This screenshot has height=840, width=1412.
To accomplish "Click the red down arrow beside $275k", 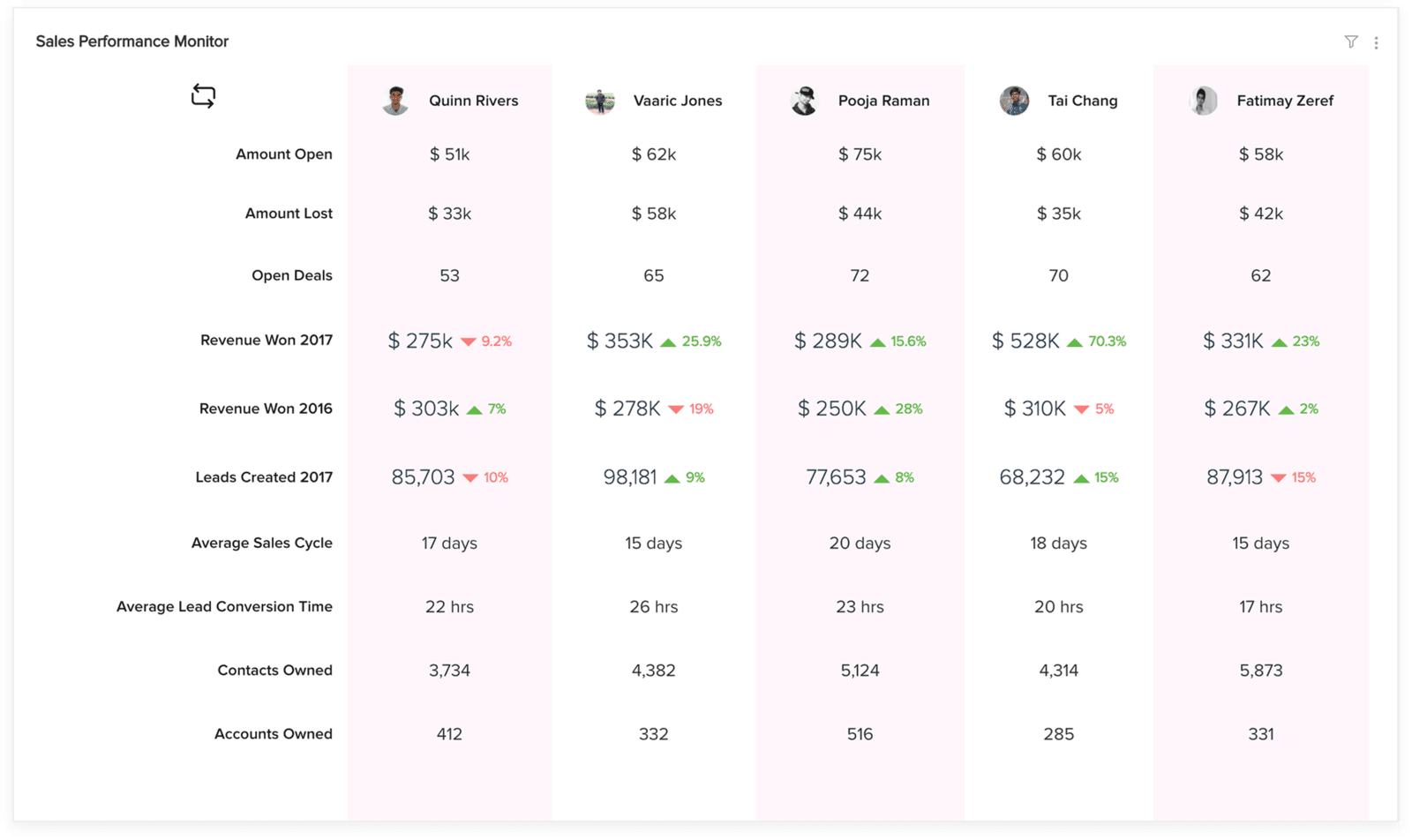I will point(469,341).
